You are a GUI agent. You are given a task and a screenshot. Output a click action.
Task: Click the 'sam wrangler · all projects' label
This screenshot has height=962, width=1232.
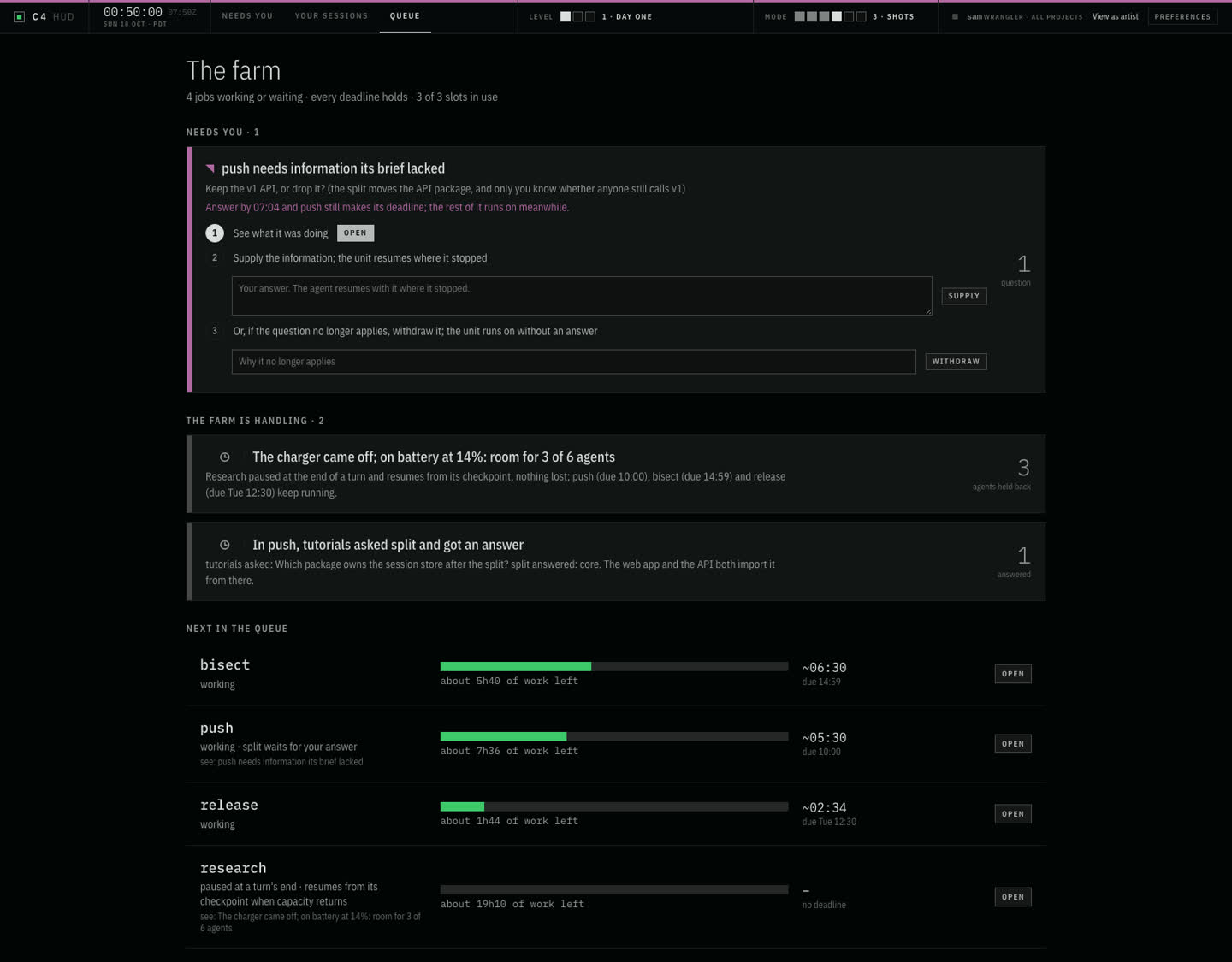(x=1024, y=16)
